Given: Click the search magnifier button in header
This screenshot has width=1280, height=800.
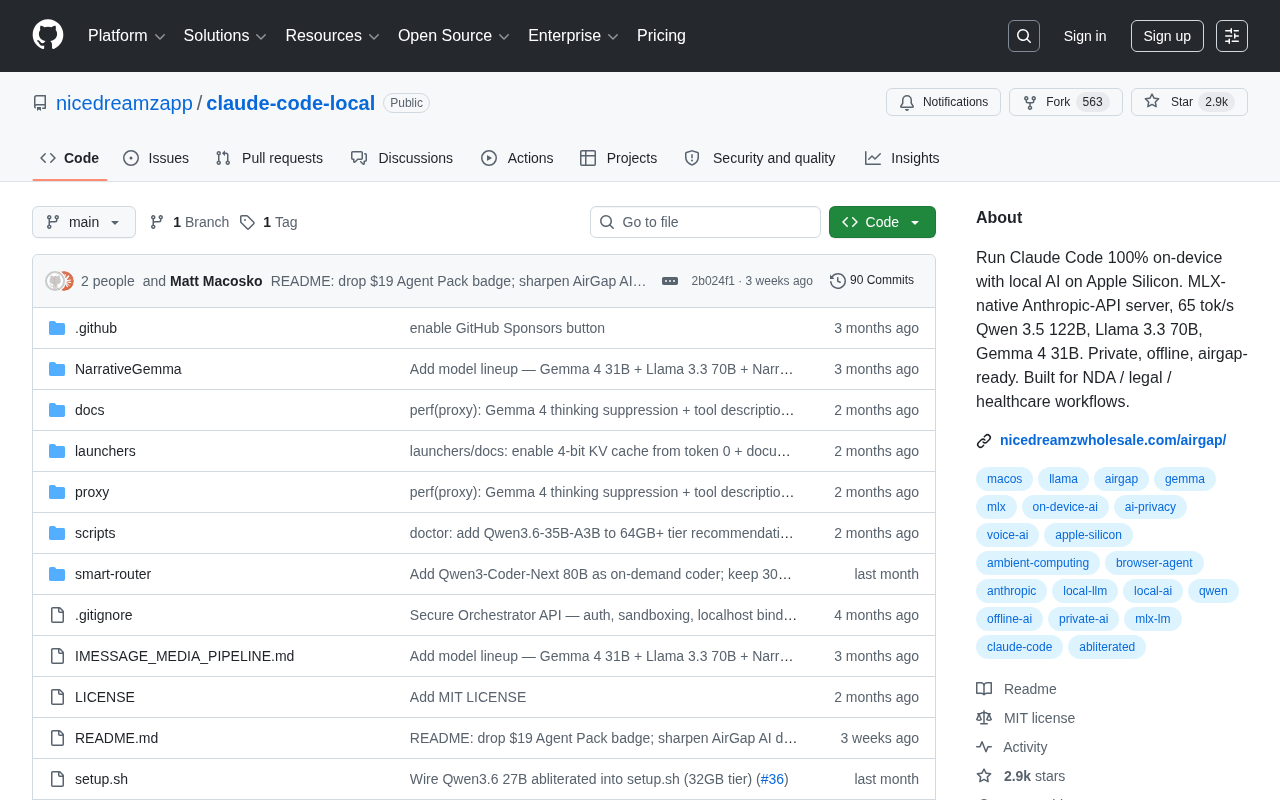Looking at the screenshot, I should click(1024, 36).
